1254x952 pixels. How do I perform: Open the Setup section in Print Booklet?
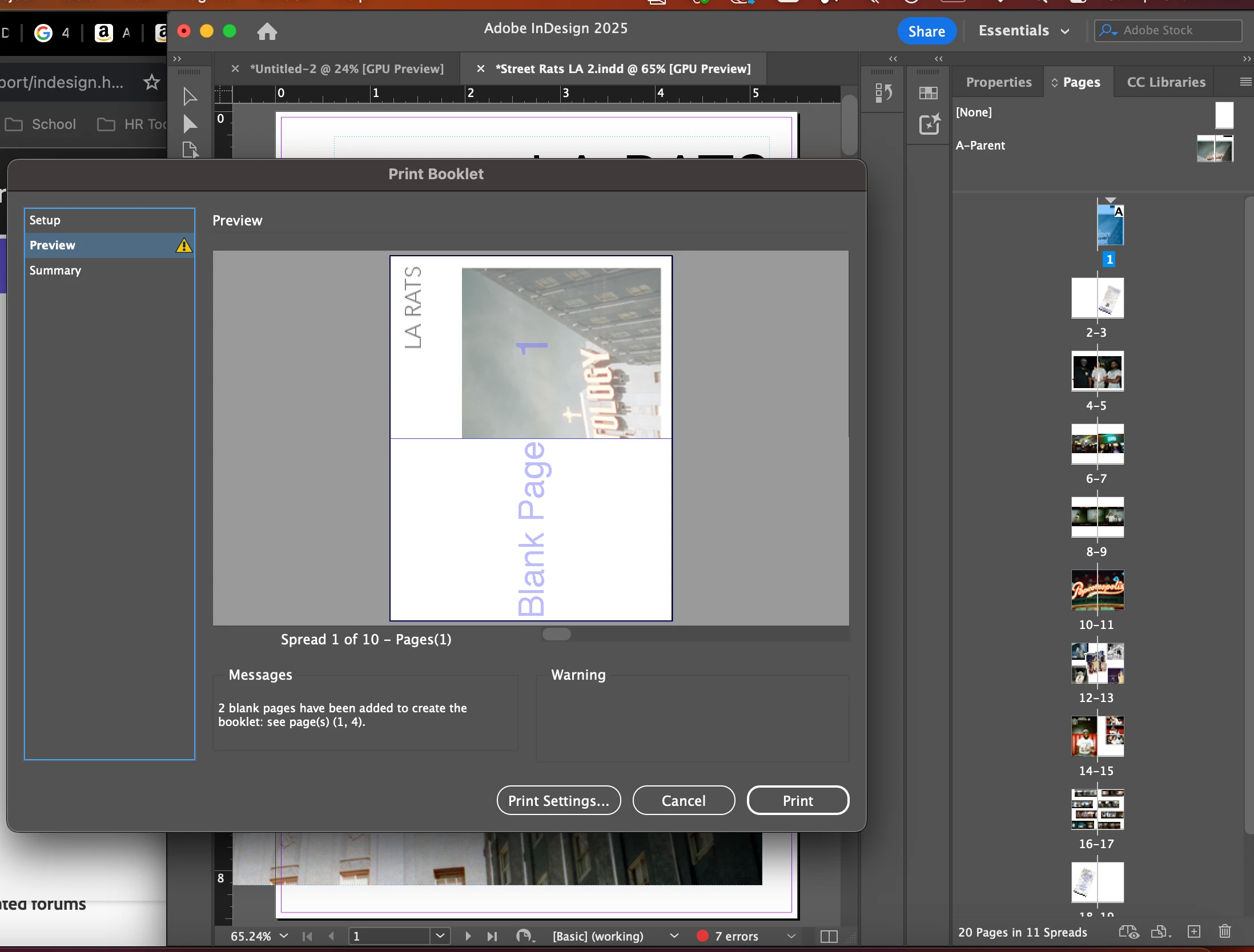[45, 220]
